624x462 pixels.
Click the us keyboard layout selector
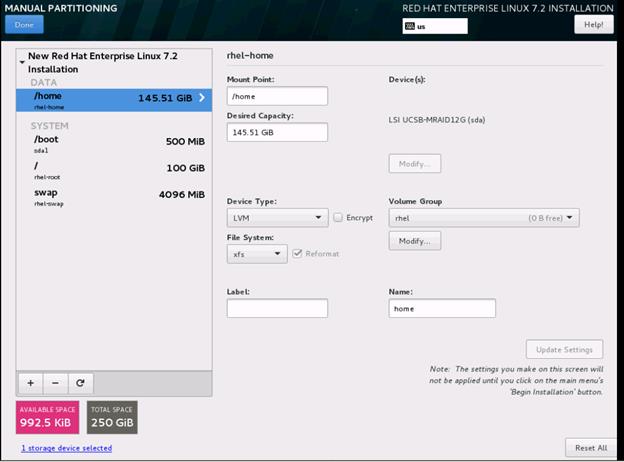[x=435, y=26]
